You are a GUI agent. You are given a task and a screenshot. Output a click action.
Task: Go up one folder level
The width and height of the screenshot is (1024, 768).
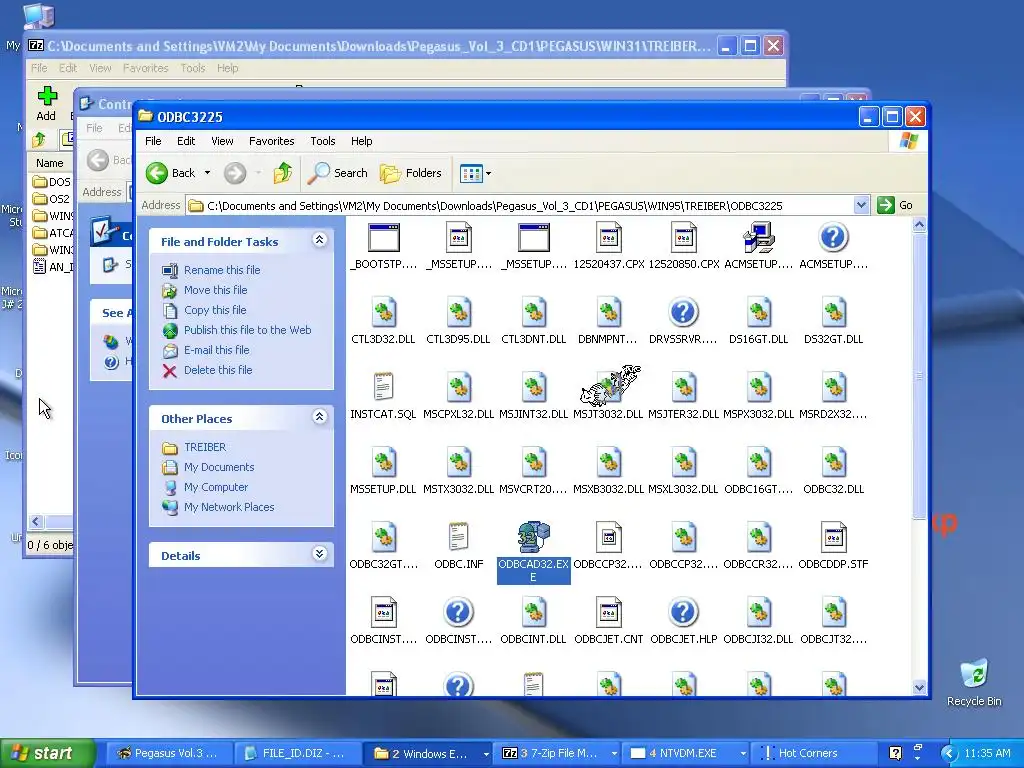coord(282,173)
